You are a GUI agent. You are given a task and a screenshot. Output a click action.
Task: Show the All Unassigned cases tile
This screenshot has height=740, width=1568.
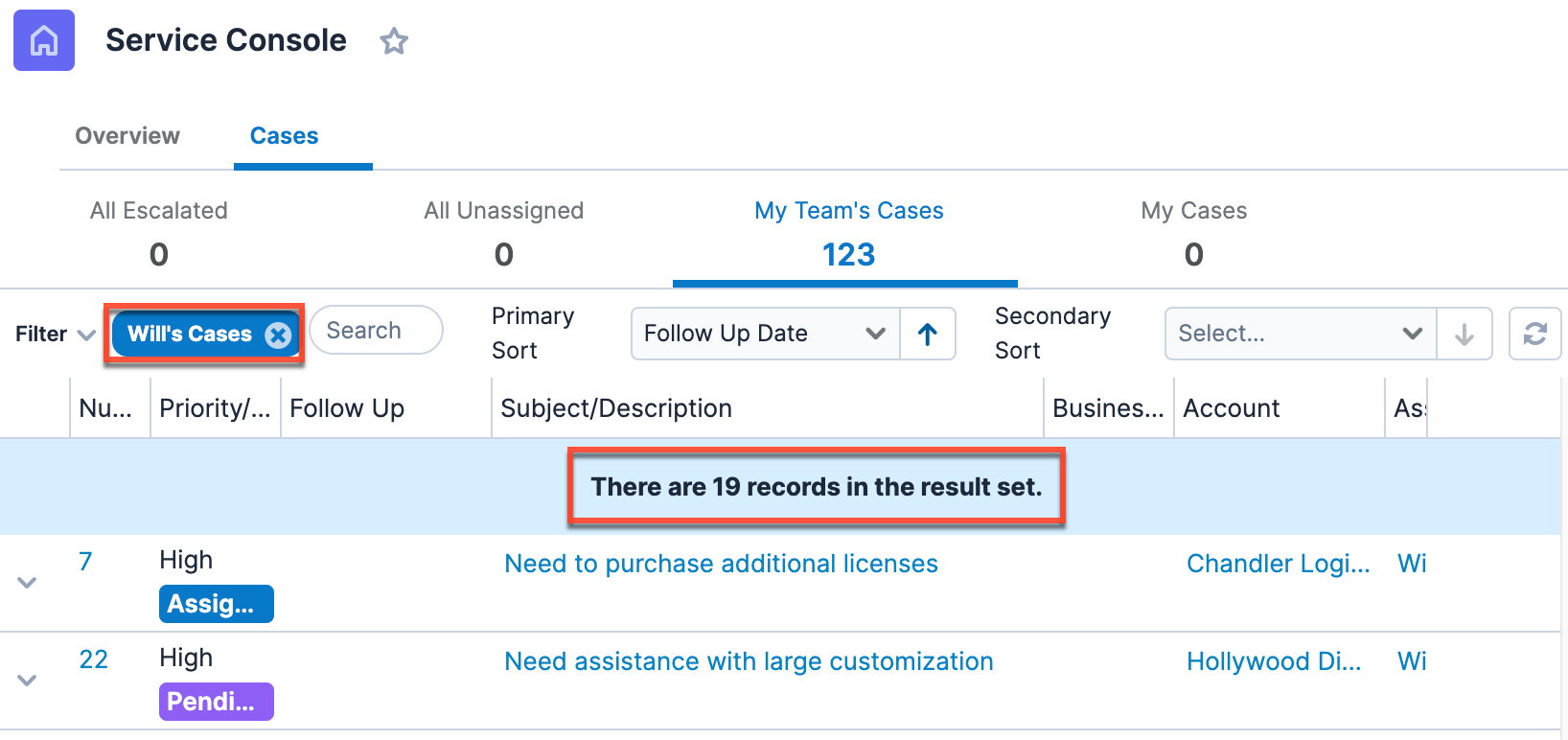[503, 233]
